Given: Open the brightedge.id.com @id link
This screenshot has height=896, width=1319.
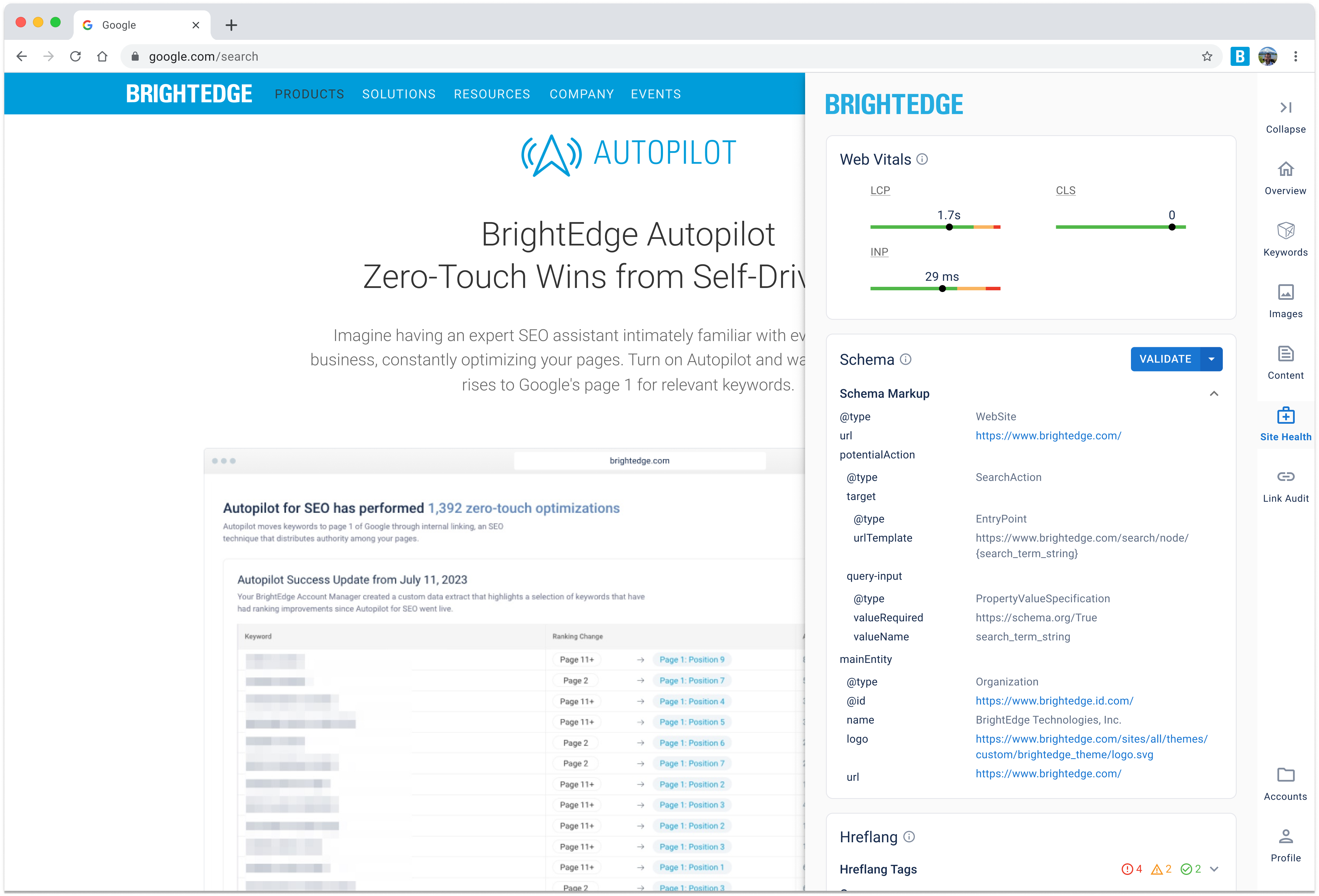Looking at the screenshot, I should 1054,701.
